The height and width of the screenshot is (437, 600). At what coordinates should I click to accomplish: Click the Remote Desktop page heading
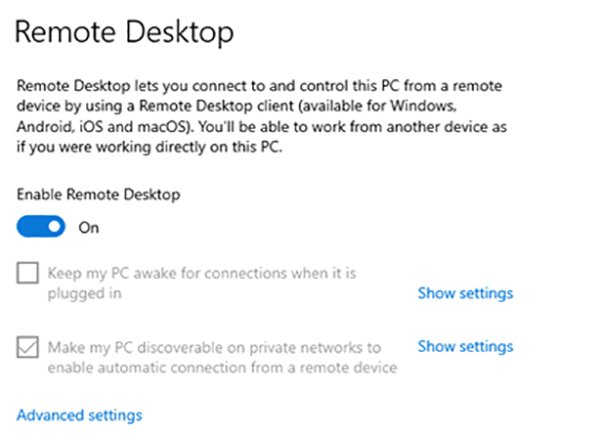(x=124, y=32)
